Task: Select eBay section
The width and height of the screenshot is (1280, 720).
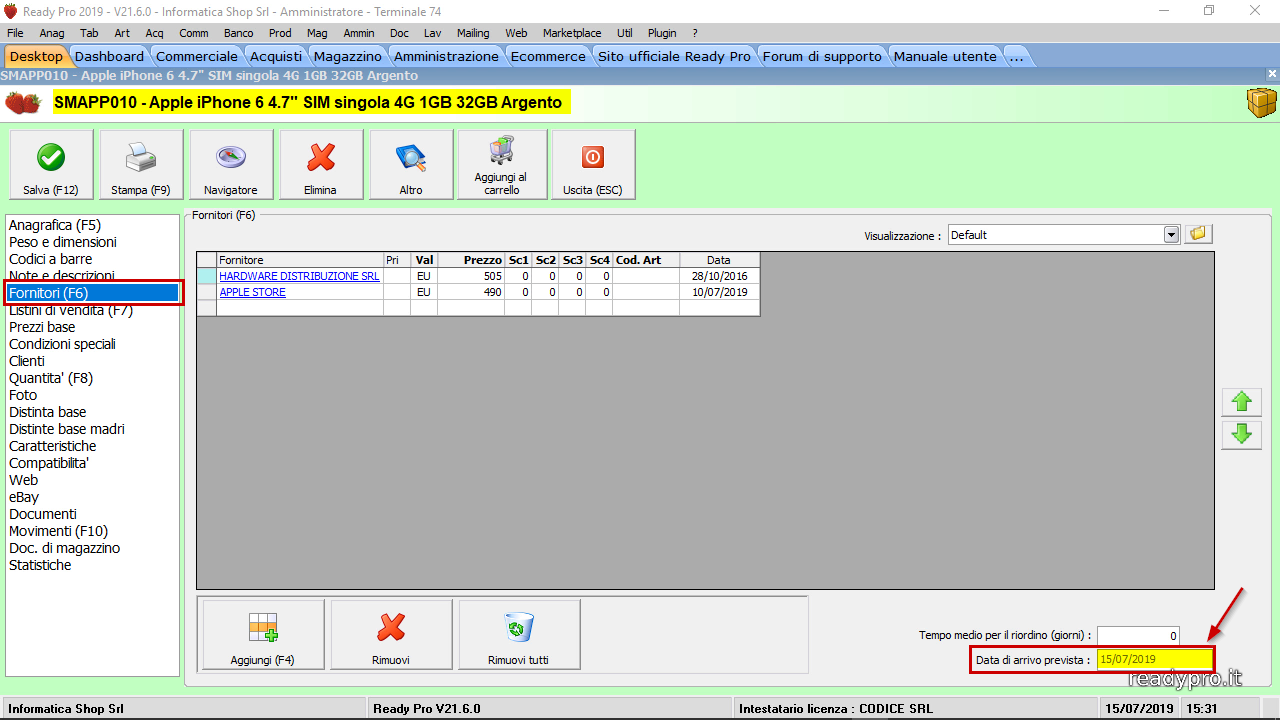Action: [24, 497]
